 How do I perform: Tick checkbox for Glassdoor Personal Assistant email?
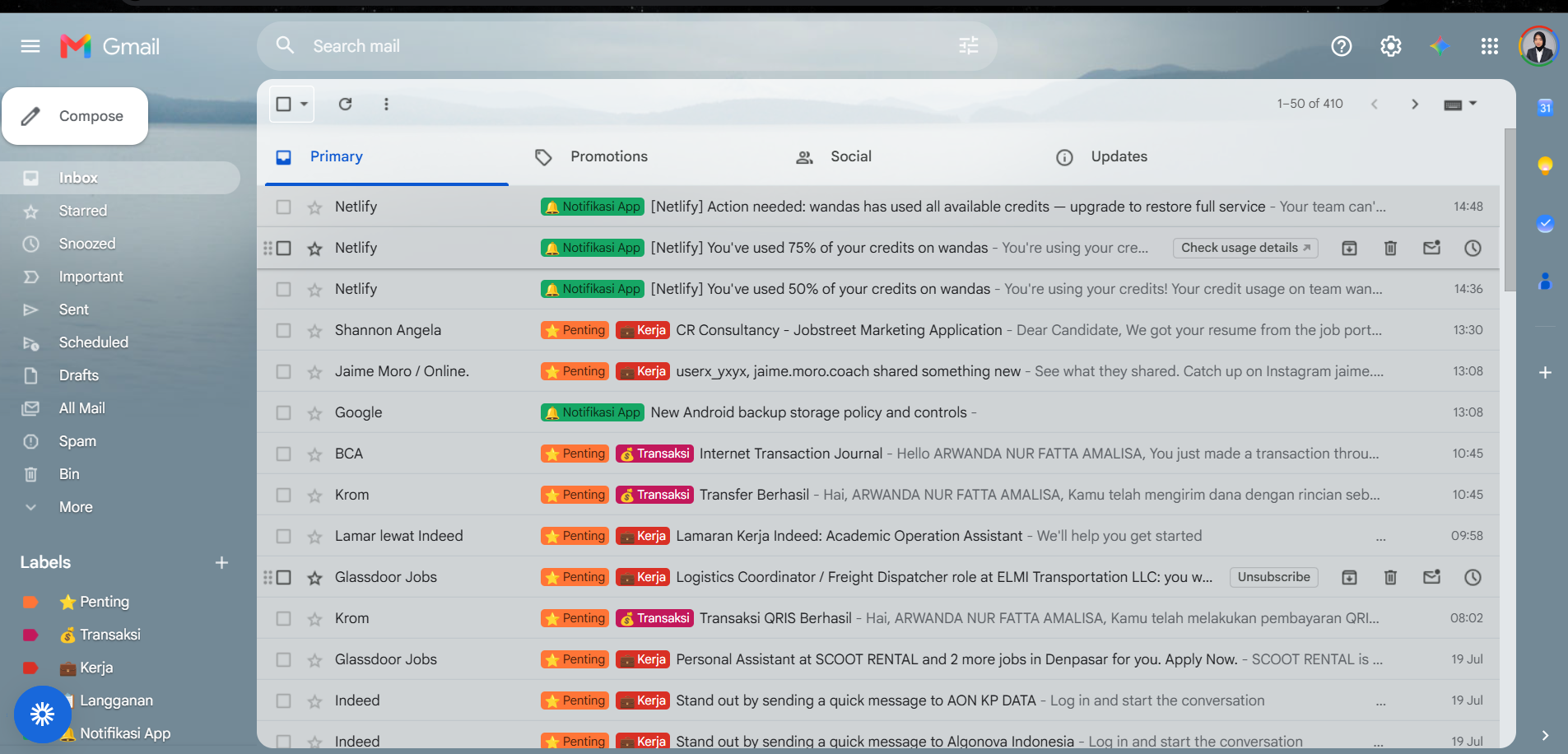point(284,660)
